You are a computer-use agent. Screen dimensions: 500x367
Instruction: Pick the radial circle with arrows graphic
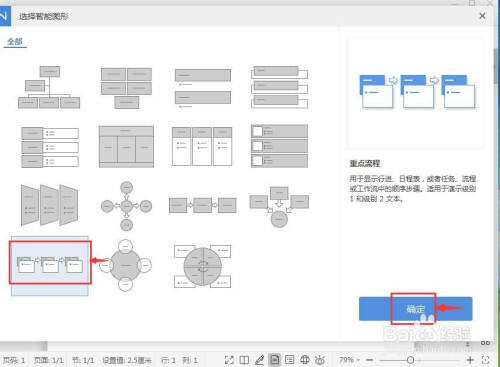pos(126,206)
